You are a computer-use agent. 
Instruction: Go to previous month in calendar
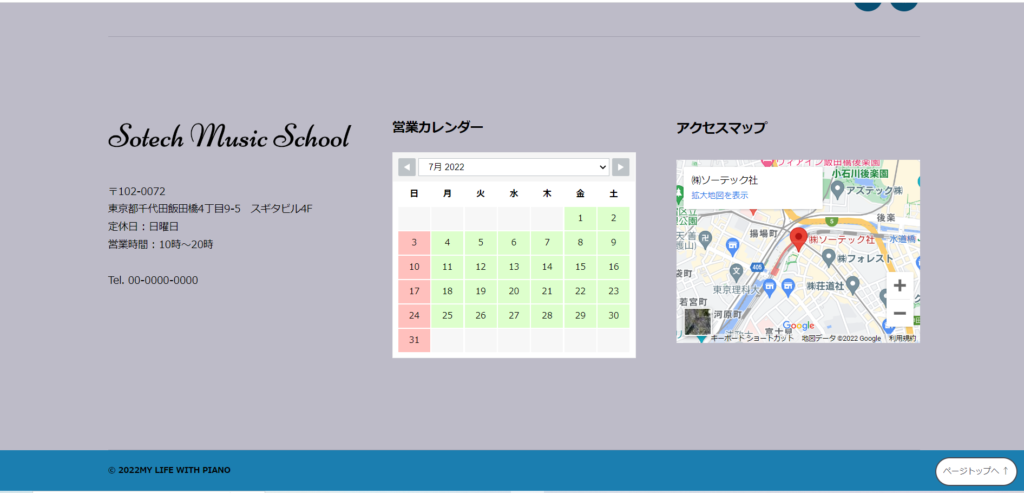click(407, 167)
